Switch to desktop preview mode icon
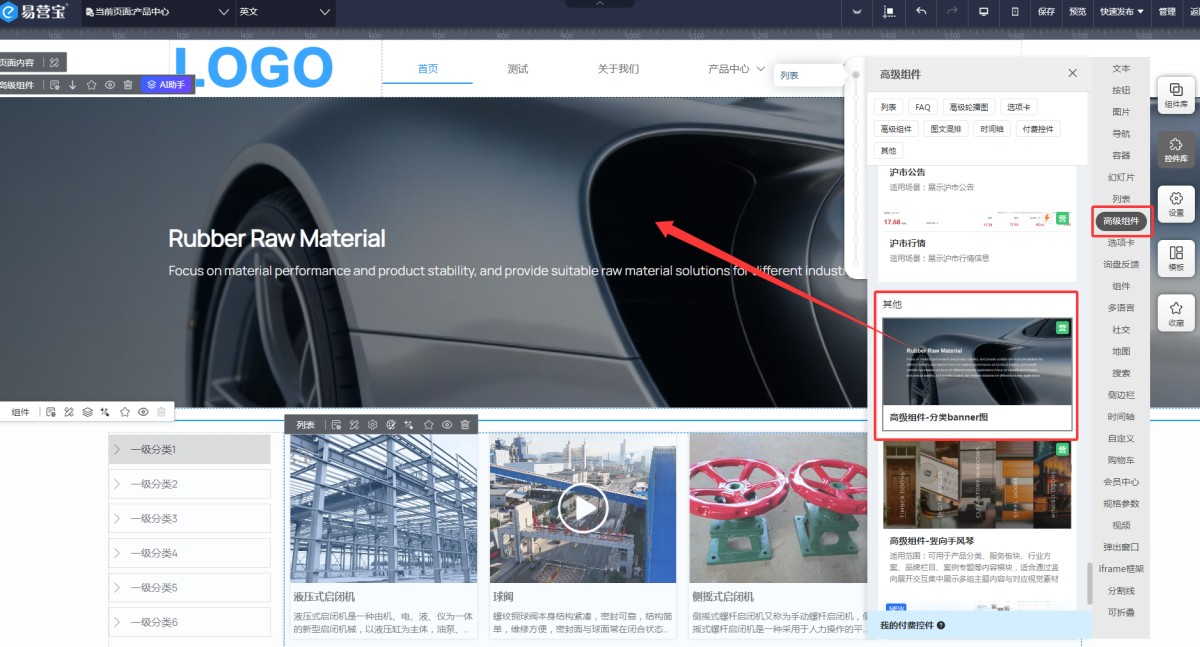1200x647 pixels. click(983, 12)
